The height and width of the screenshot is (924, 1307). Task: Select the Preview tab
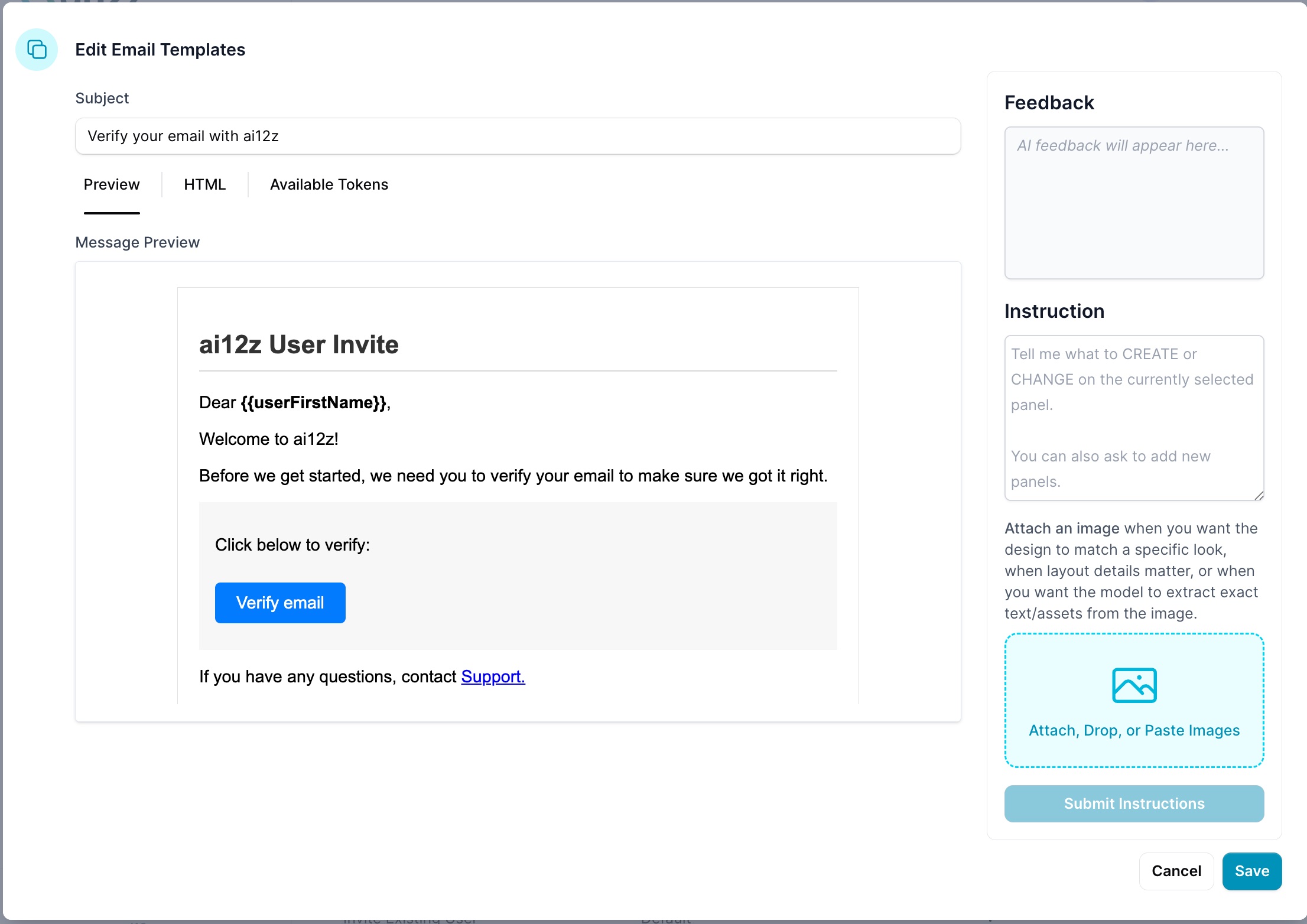point(112,184)
